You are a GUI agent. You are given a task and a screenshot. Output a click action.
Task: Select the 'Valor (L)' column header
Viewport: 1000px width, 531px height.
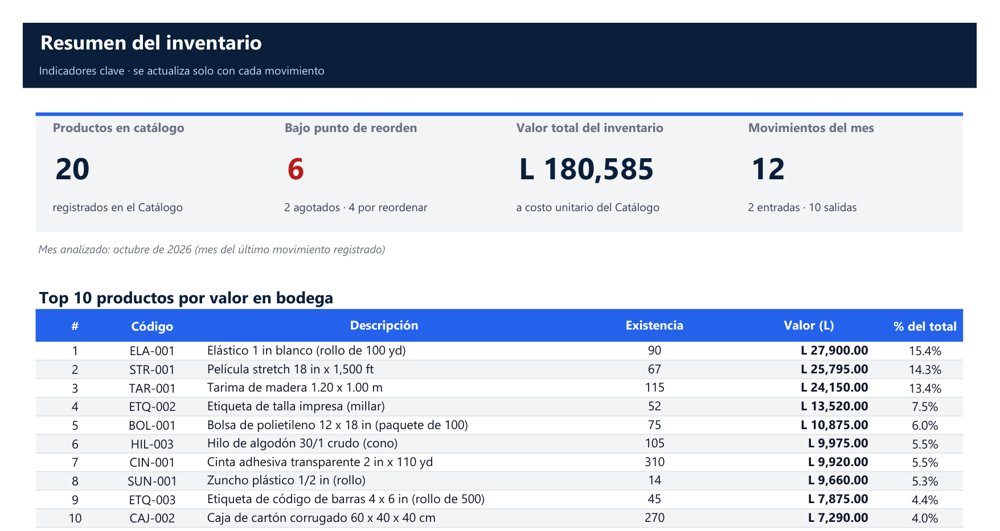point(809,325)
